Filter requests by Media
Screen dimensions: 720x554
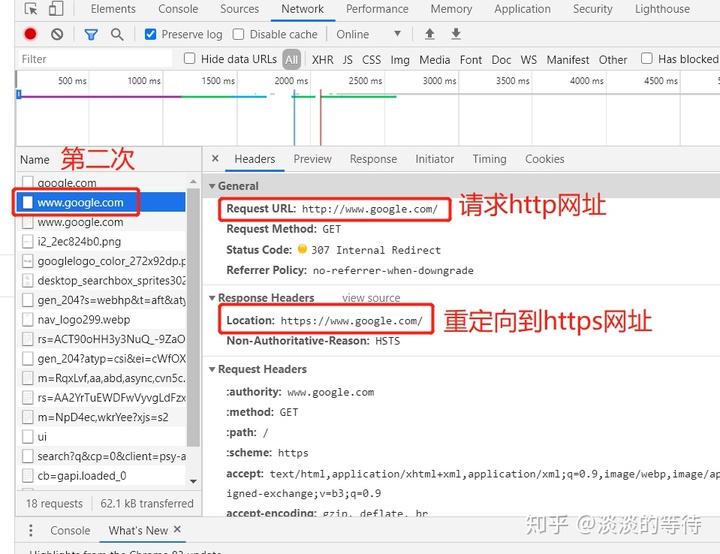434,60
